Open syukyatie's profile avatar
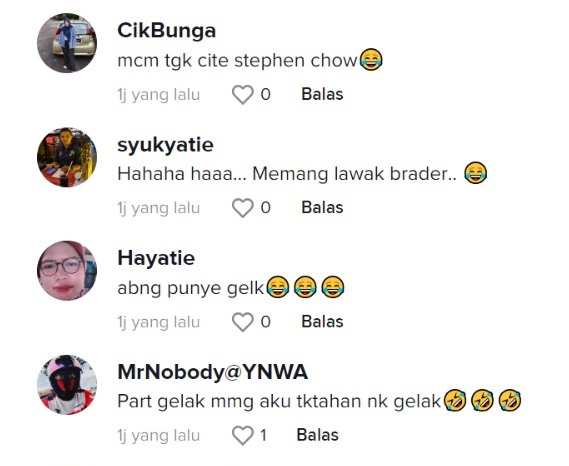The image size is (569, 466). 67,157
